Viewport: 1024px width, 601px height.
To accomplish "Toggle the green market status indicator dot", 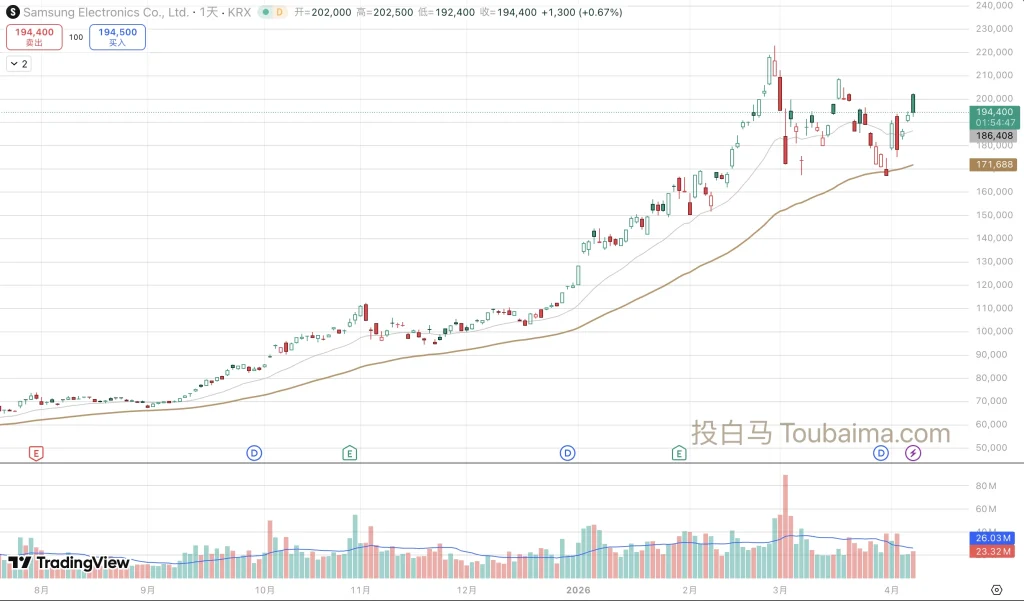I will click(263, 12).
